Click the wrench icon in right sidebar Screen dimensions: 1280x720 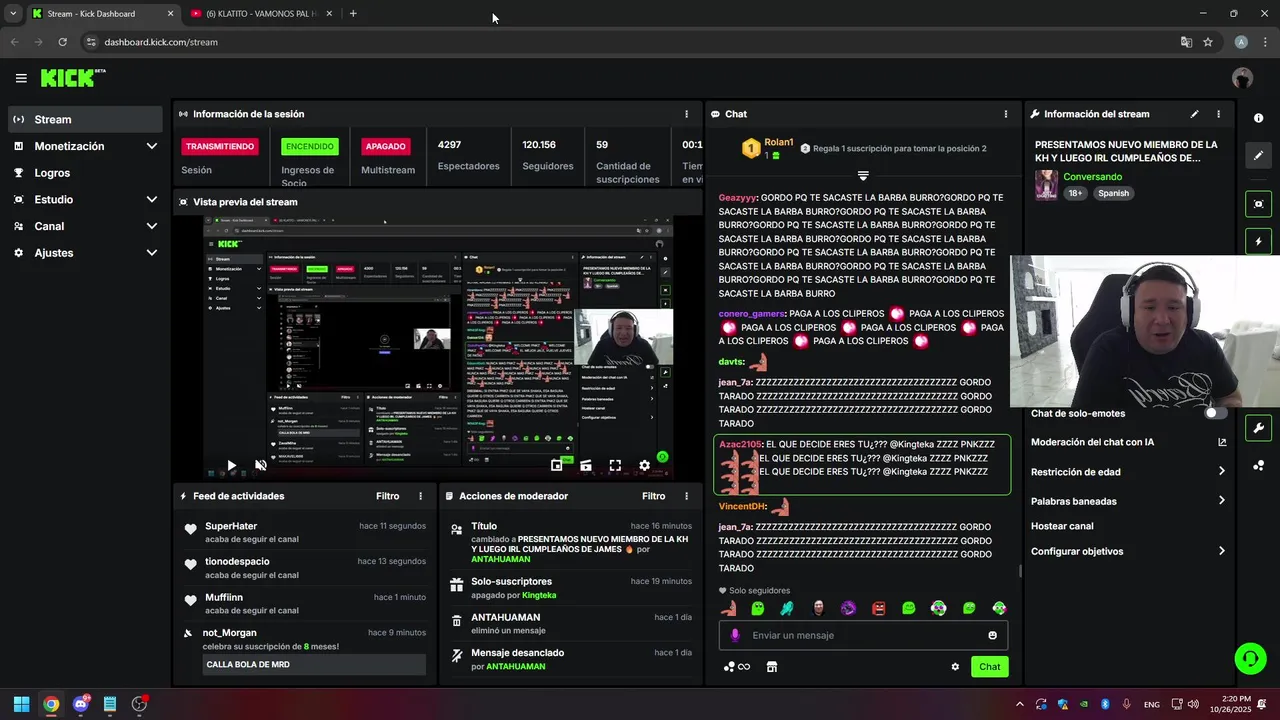point(1258,428)
